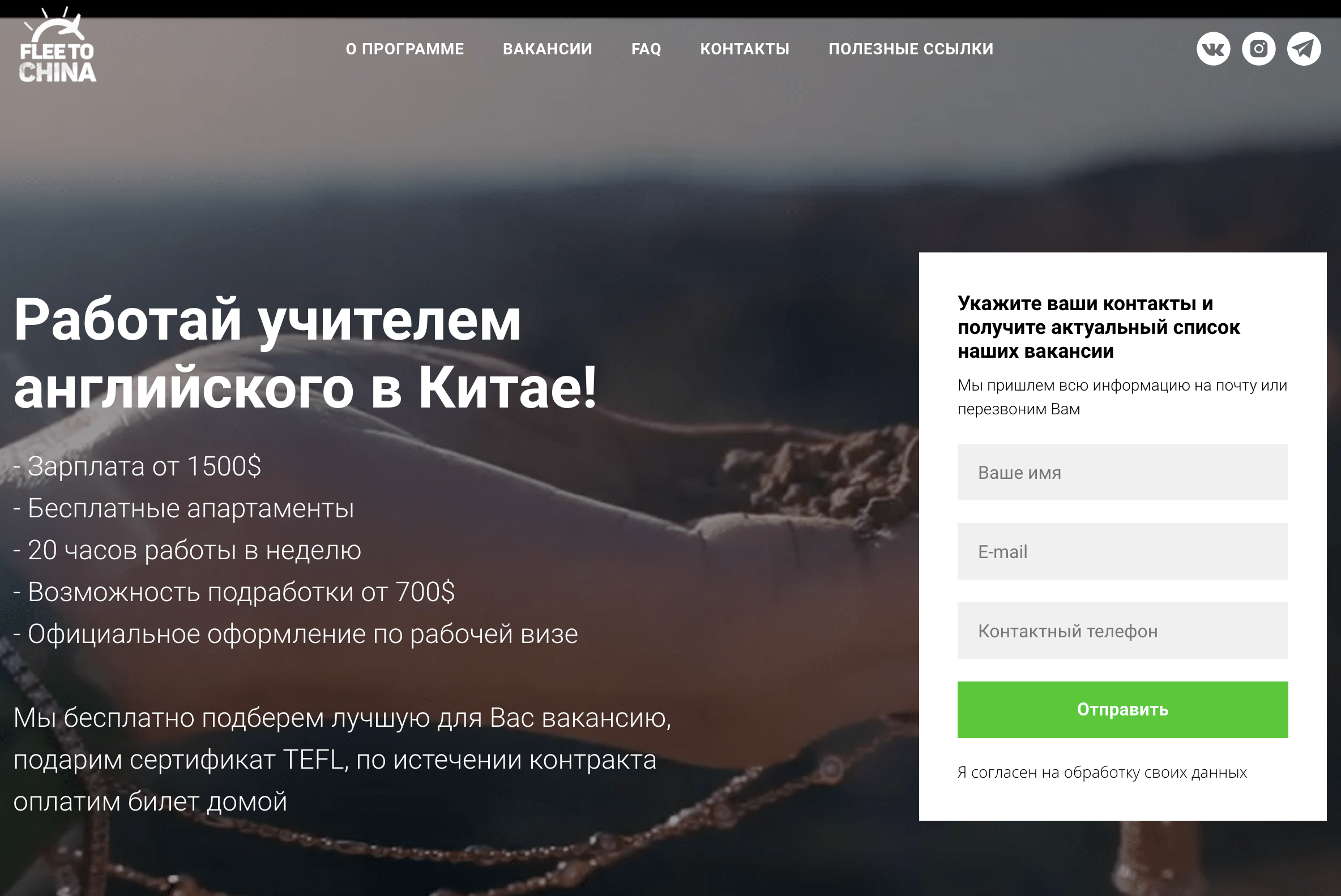Open the FAQ menu link
Screen dimensions: 1341x896
(646, 49)
